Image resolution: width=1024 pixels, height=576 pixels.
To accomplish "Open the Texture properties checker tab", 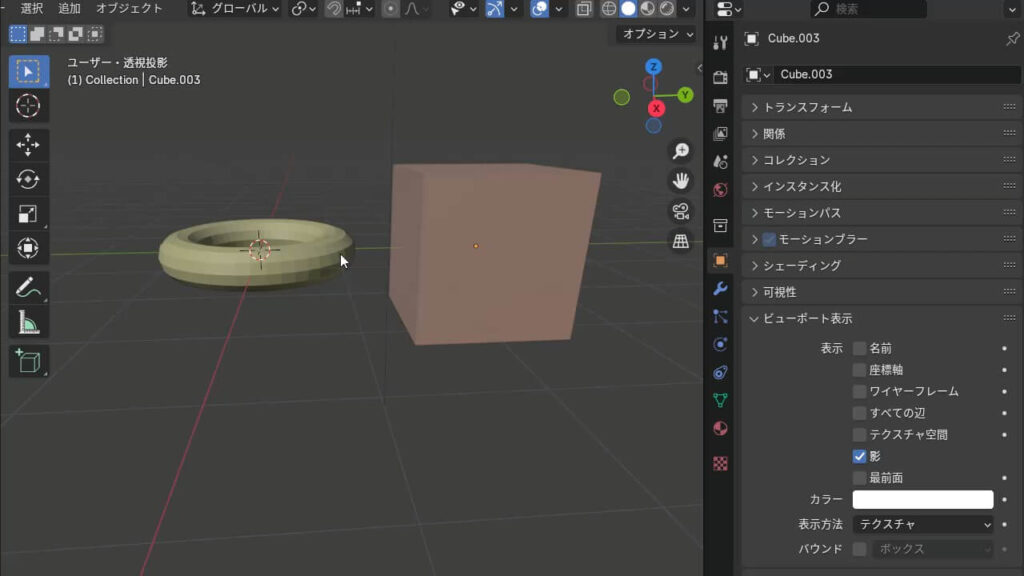I will [x=720, y=464].
